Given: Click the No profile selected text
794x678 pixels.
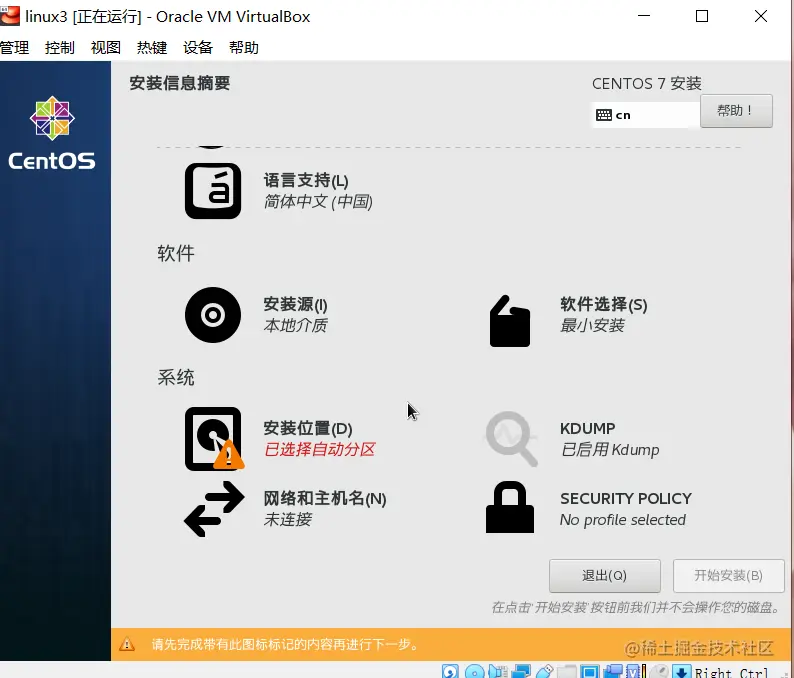Looking at the screenshot, I should pos(623,520).
